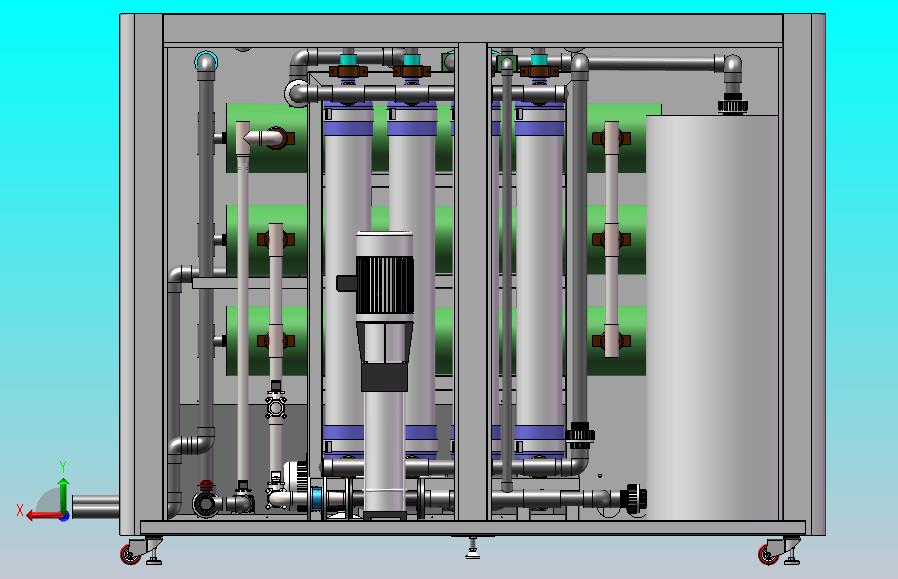Pick the bottom-right red caster wheel

(x=768, y=554)
